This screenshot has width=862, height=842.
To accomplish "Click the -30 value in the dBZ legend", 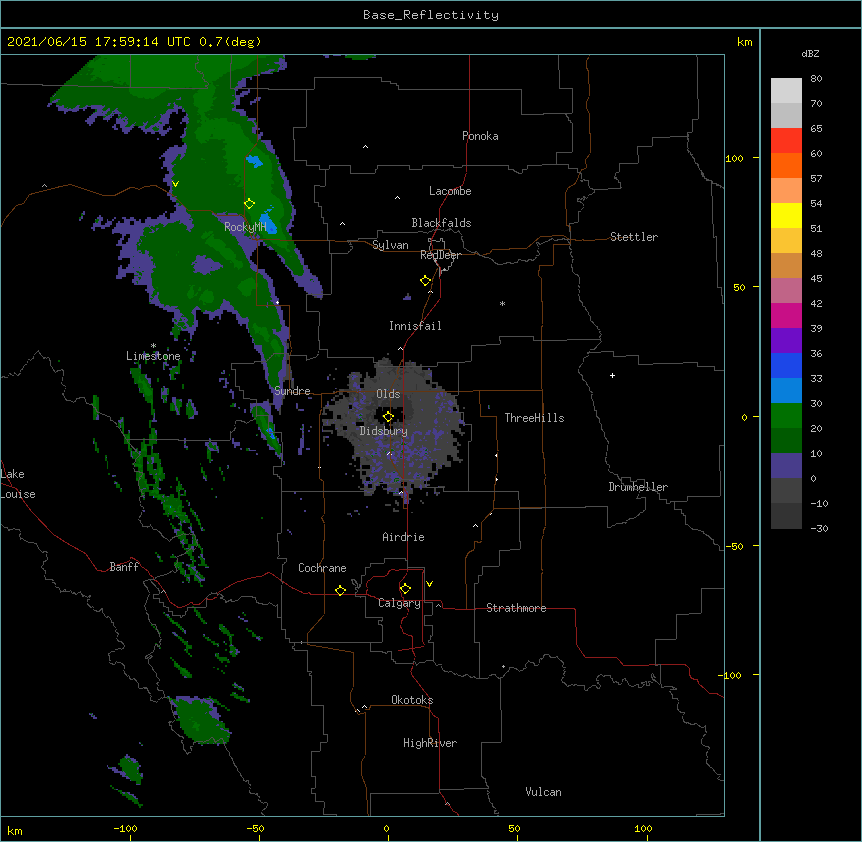I will (819, 528).
